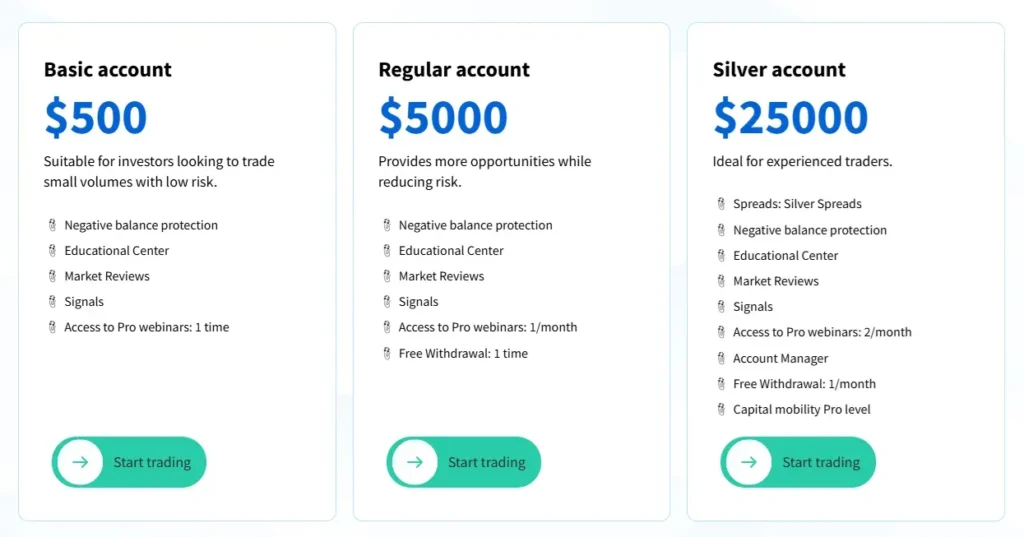The width and height of the screenshot is (1024, 537).
Task: Click the arrow icon in Basic account button
Action: [80, 462]
